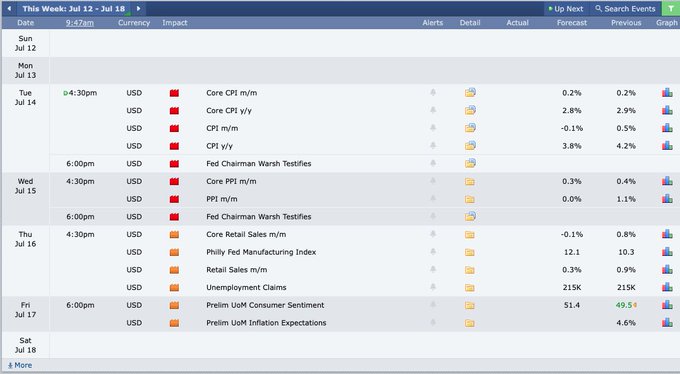The image size is (680, 374).
Task: Open graph for PPI m/m
Action: [667, 199]
